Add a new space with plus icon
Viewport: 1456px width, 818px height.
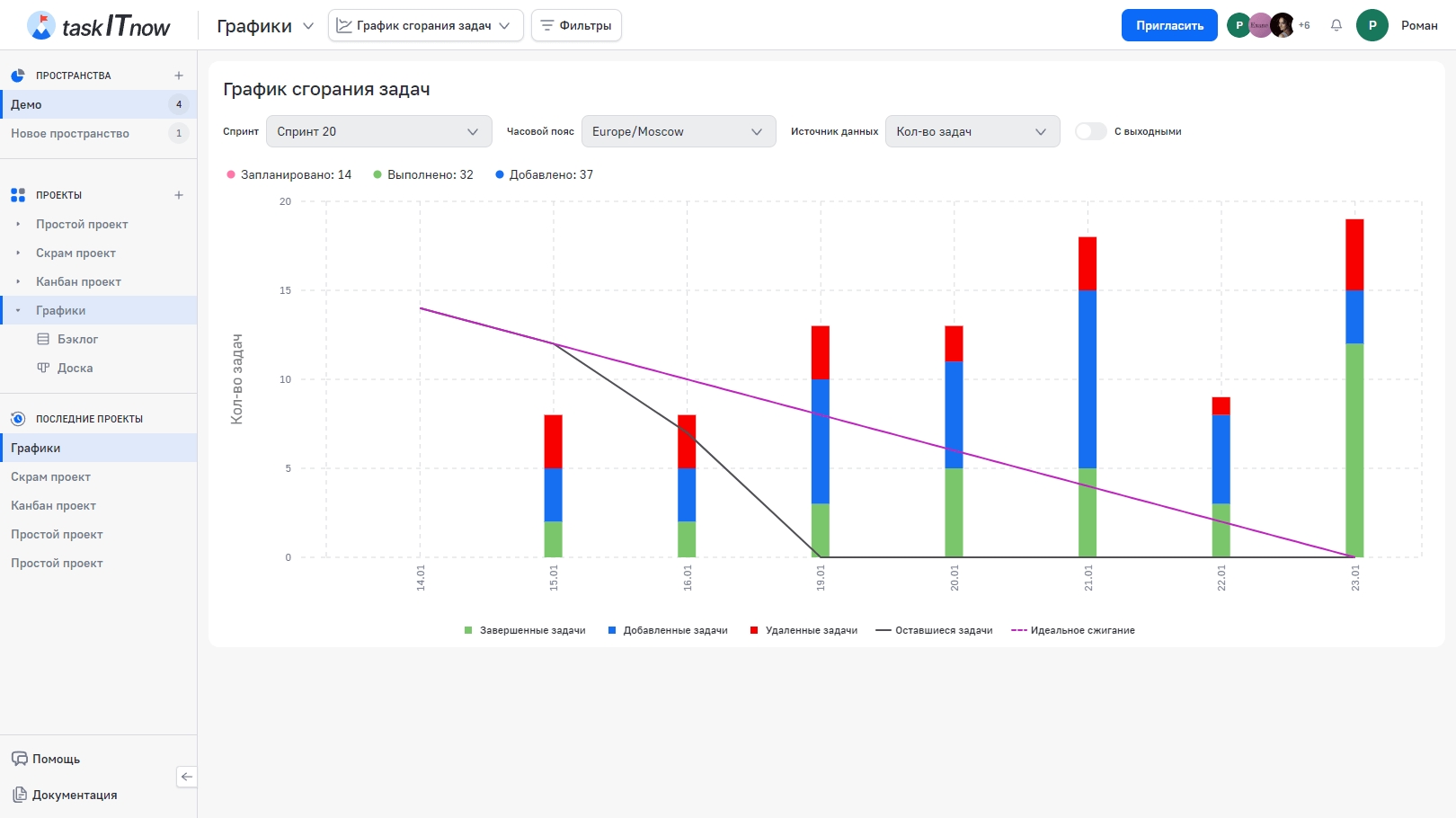179,76
